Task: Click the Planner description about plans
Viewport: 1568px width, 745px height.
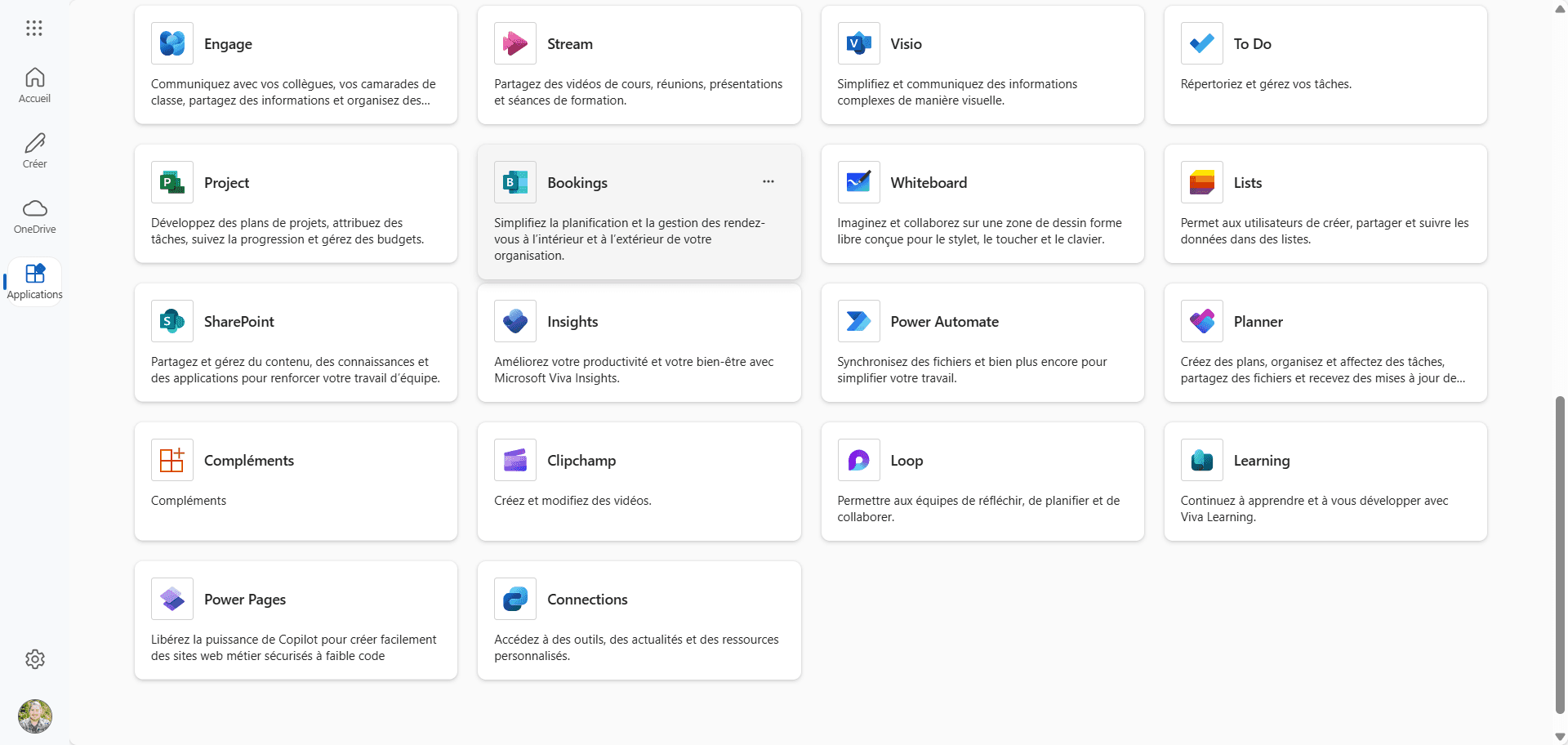Action: [x=1323, y=370]
